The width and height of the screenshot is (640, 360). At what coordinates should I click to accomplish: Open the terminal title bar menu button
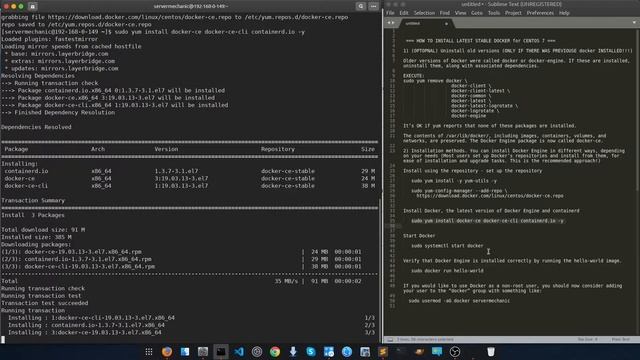[x=373, y=6]
